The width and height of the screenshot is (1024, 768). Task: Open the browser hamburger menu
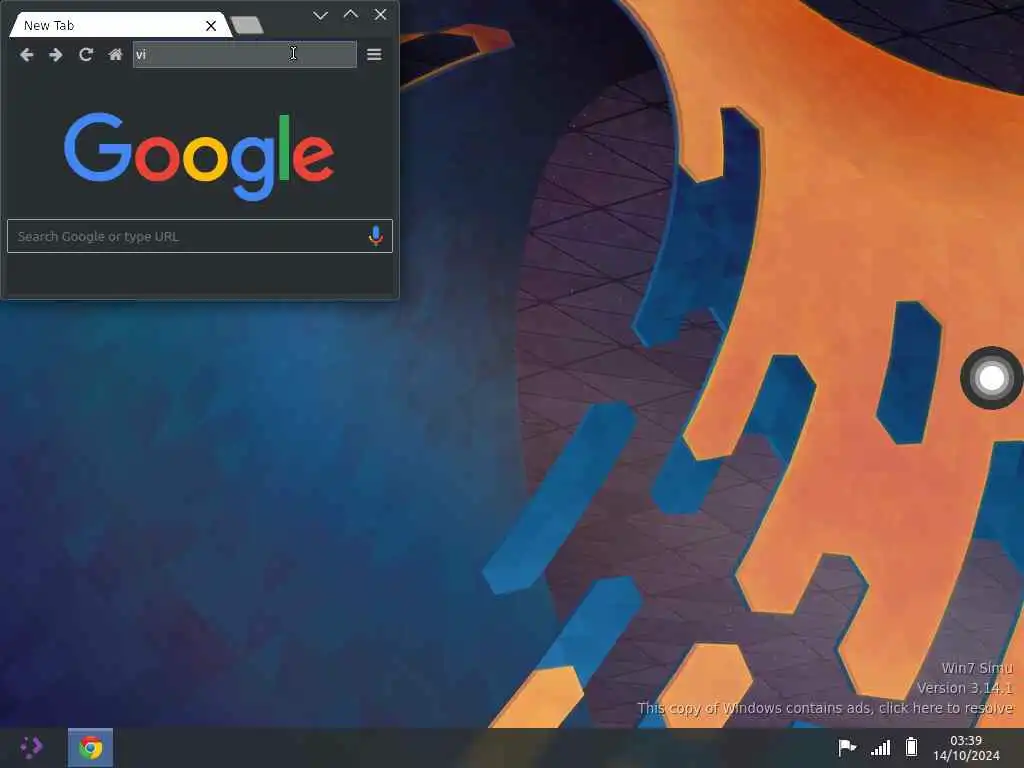coord(374,55)
